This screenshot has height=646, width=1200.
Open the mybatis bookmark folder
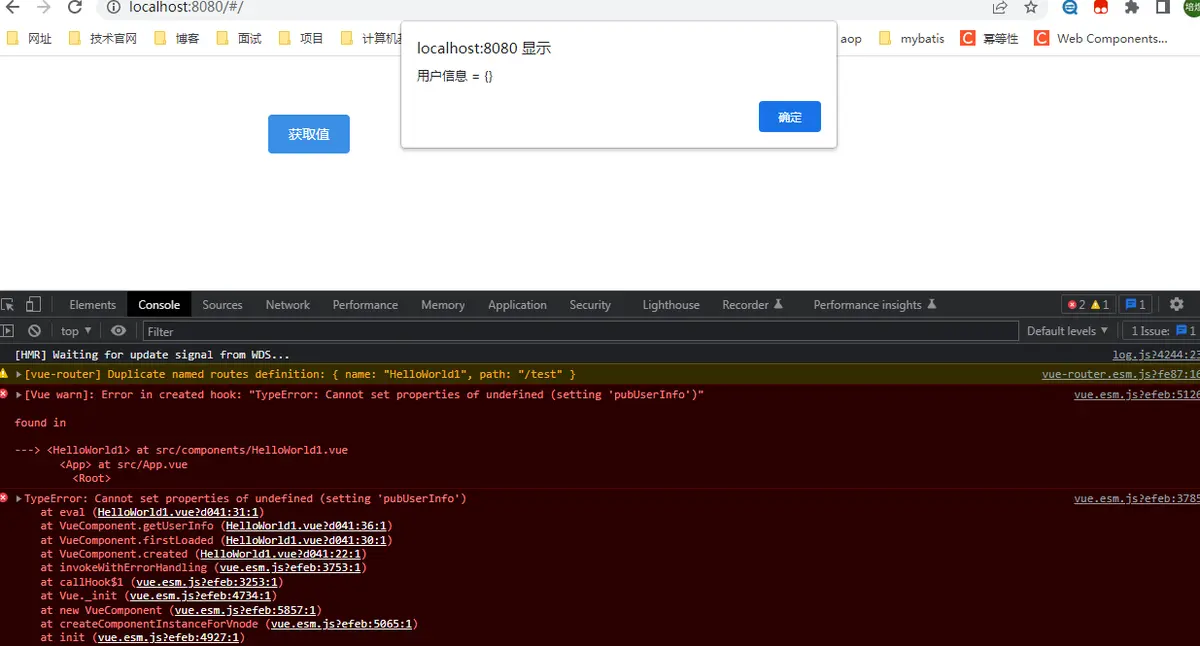[911, 39]
